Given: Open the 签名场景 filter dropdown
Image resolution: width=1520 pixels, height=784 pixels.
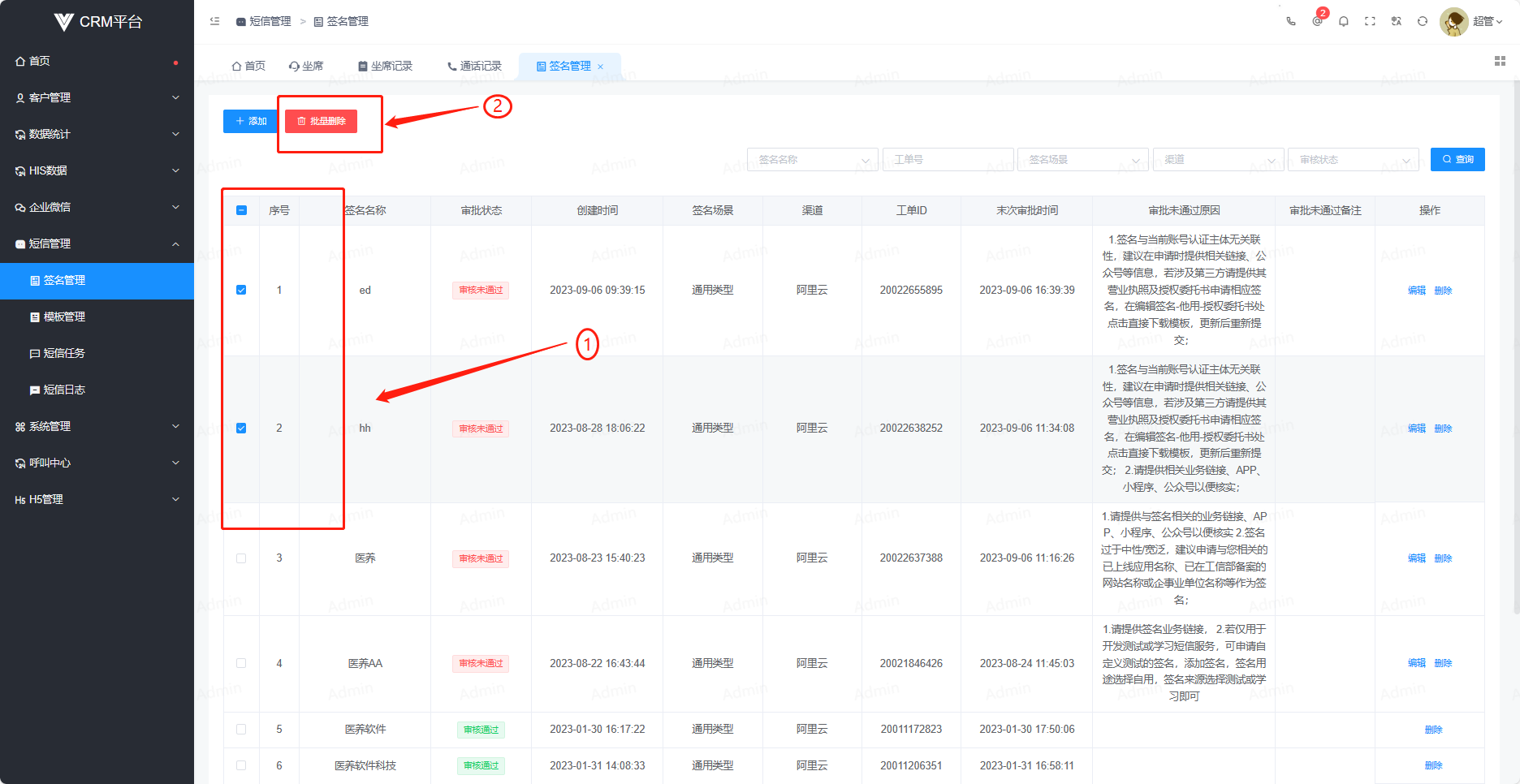Looking at the screenshot, I should point(1083,159).
